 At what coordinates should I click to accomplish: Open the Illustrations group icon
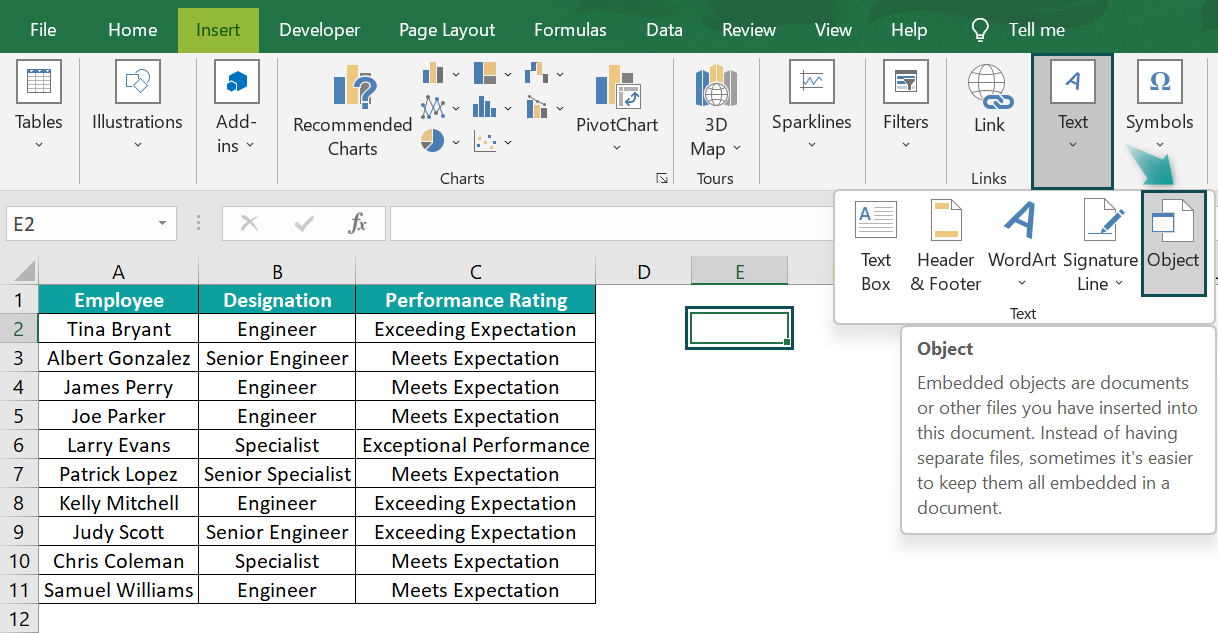138,82
